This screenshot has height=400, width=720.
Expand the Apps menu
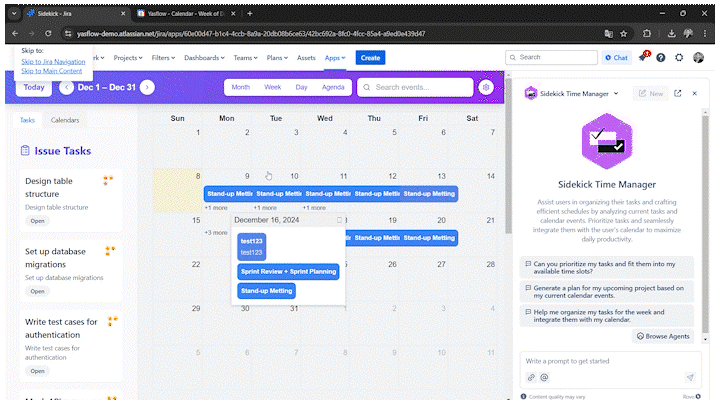click(x=335, y=58)
